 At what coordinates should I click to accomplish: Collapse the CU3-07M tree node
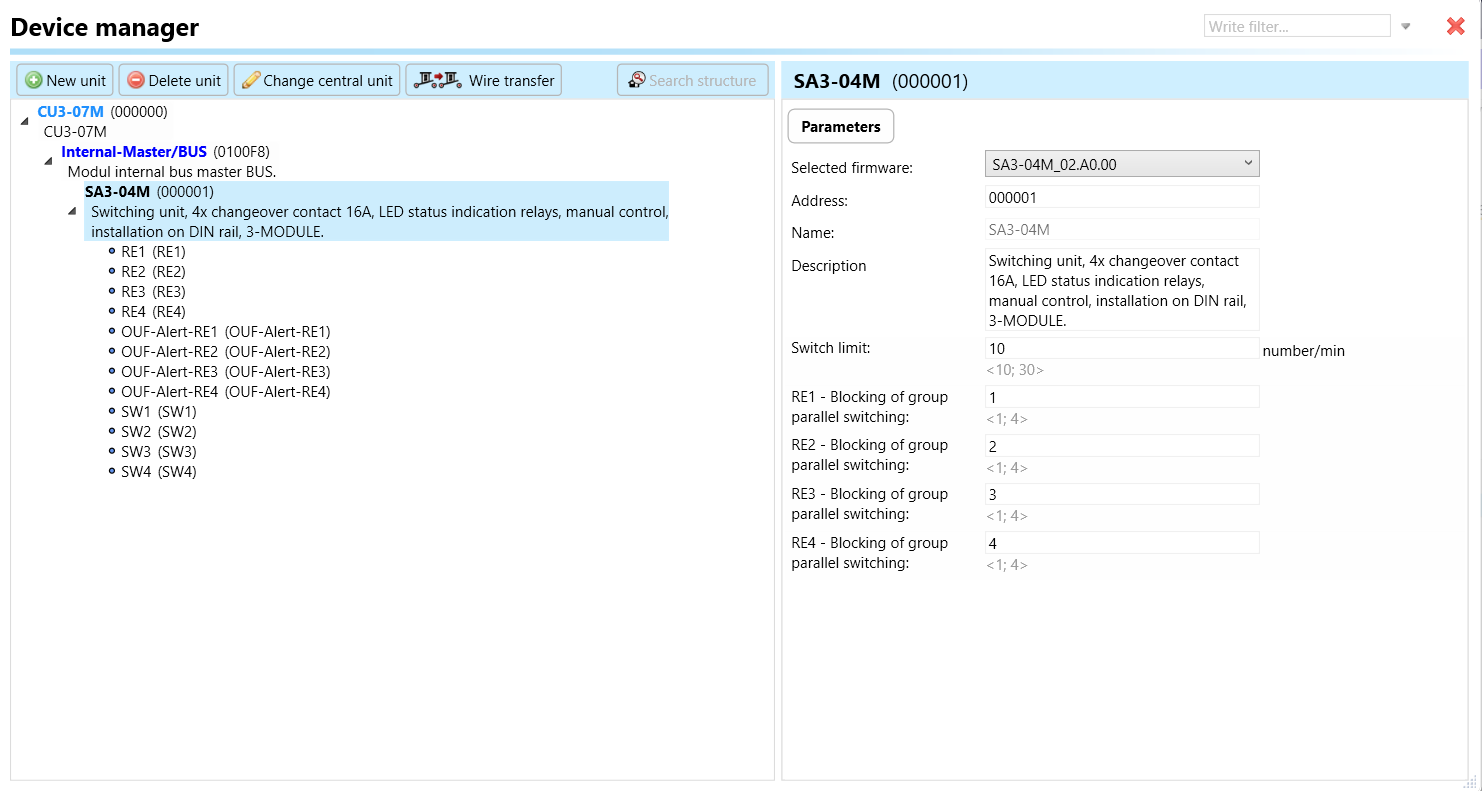[24, 121]
